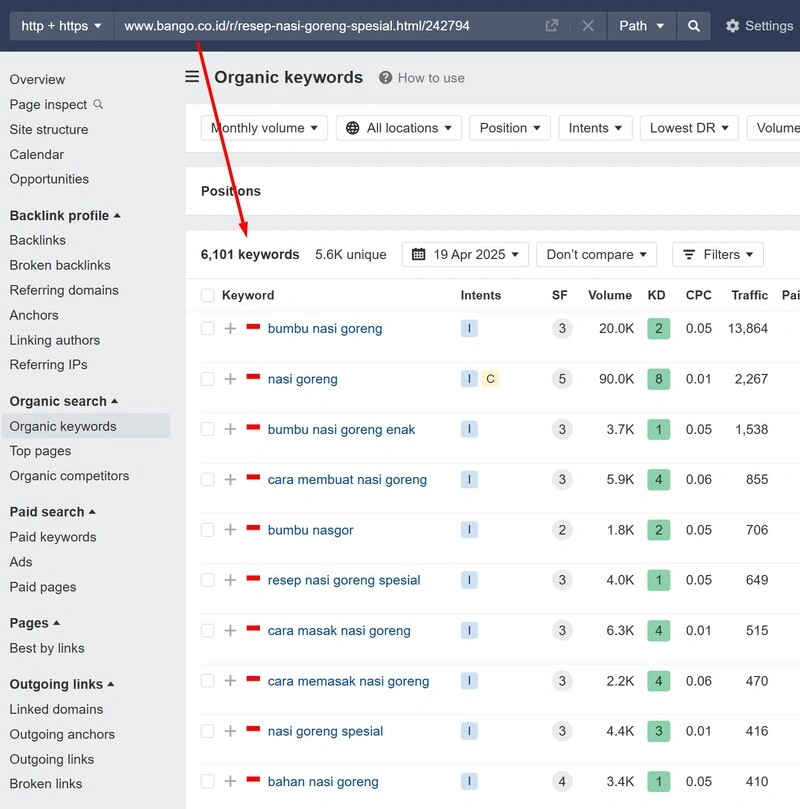Click the KD badge for bumbu nasi goreng
Viewport: 800px width, 809px height.
click(659, 329)
